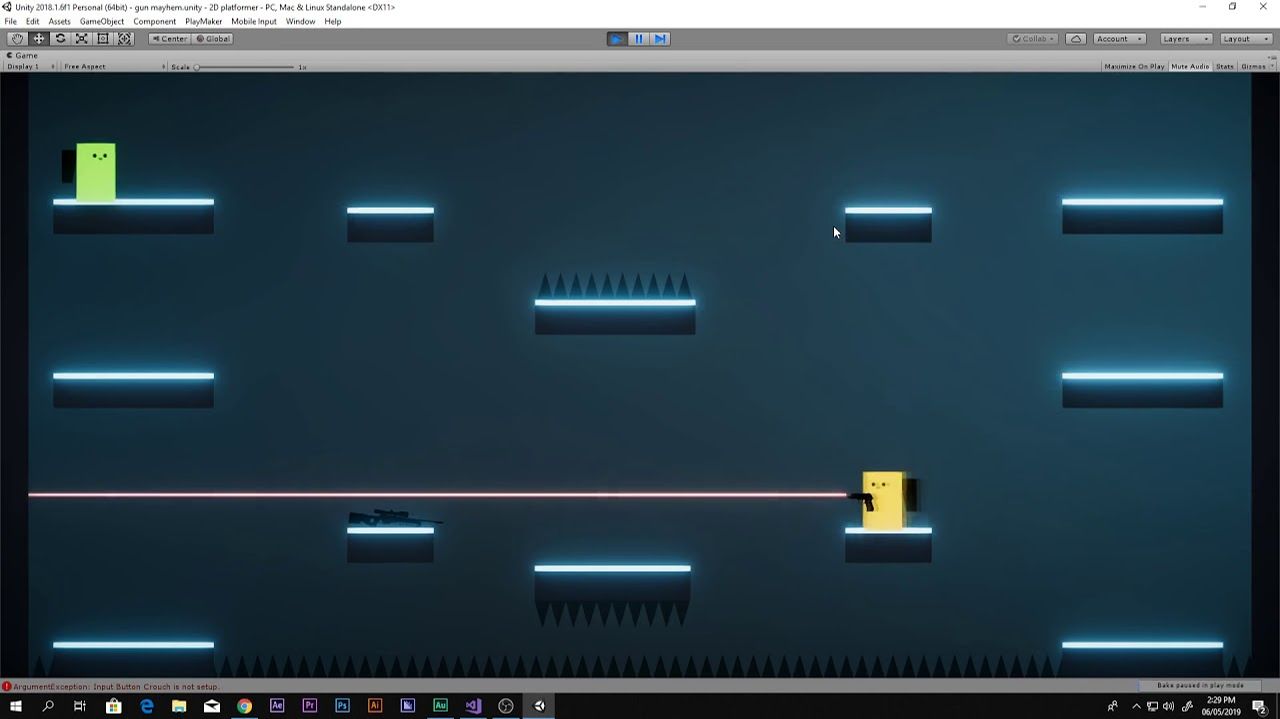Open the Windows notification center
This screenshot has height=719, width=1280.
(1260, 707)
